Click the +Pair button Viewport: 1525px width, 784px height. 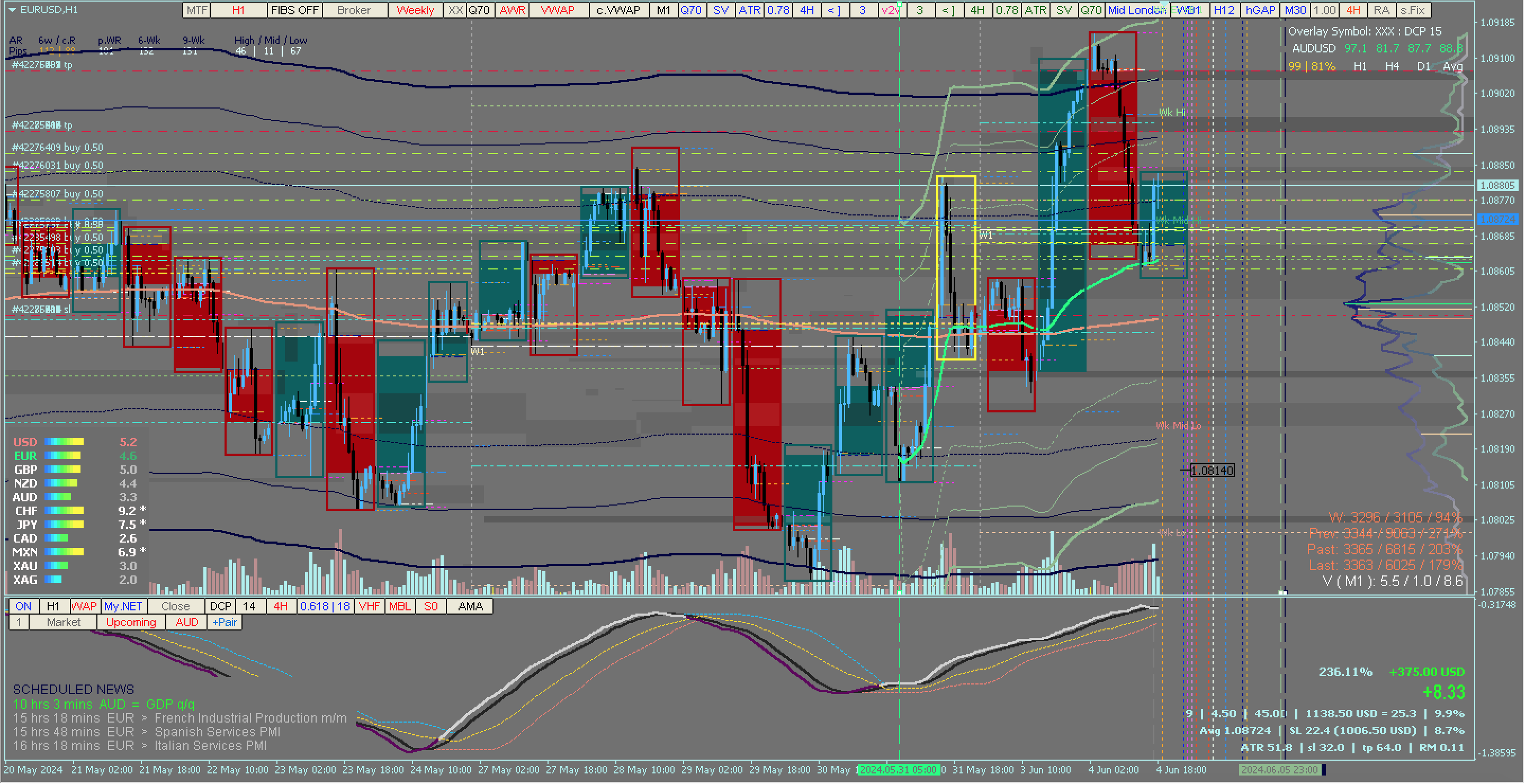click(x=225, y=623)
